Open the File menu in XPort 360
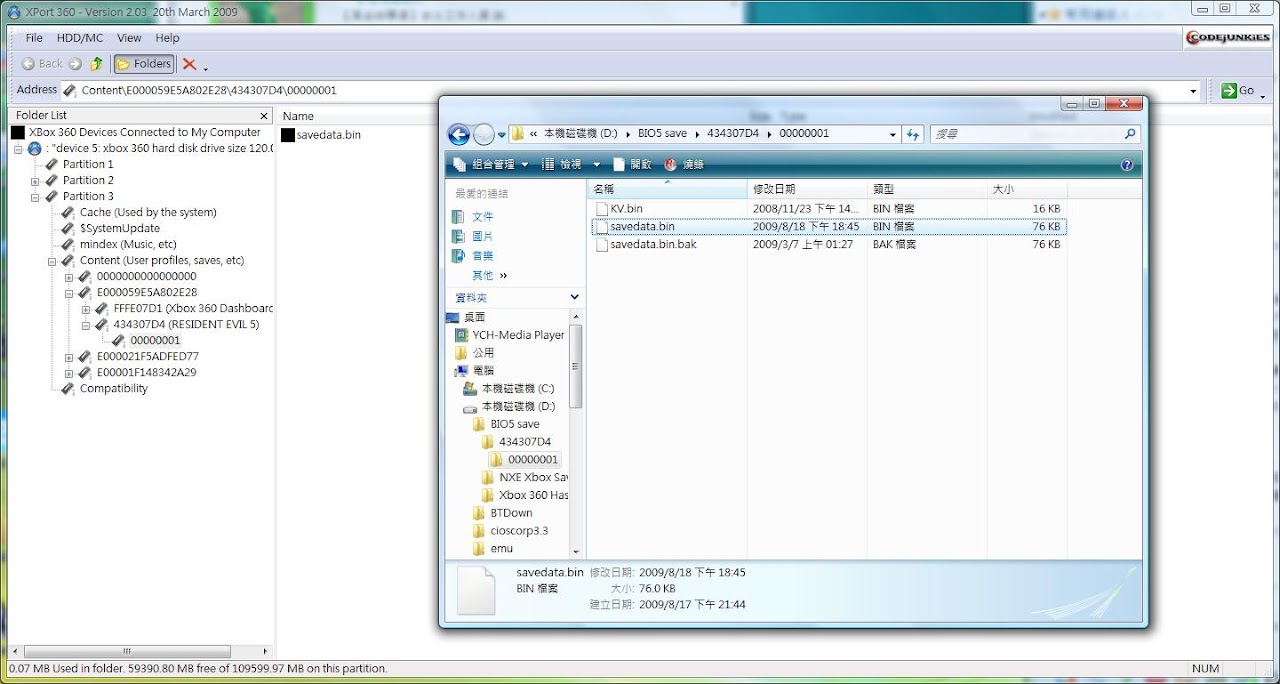 (34, 38)
